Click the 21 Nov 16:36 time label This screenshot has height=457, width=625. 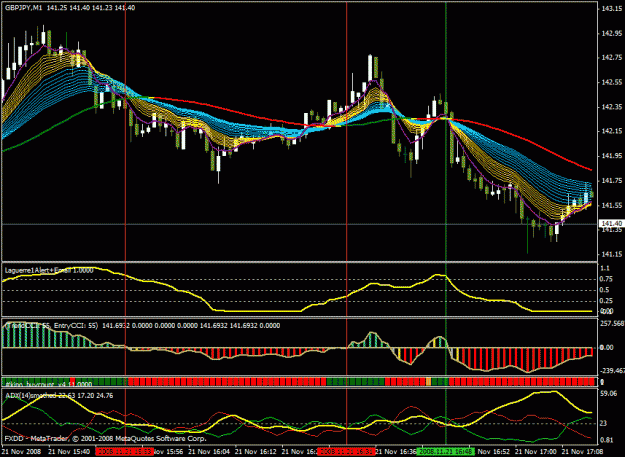click(395, 452)
